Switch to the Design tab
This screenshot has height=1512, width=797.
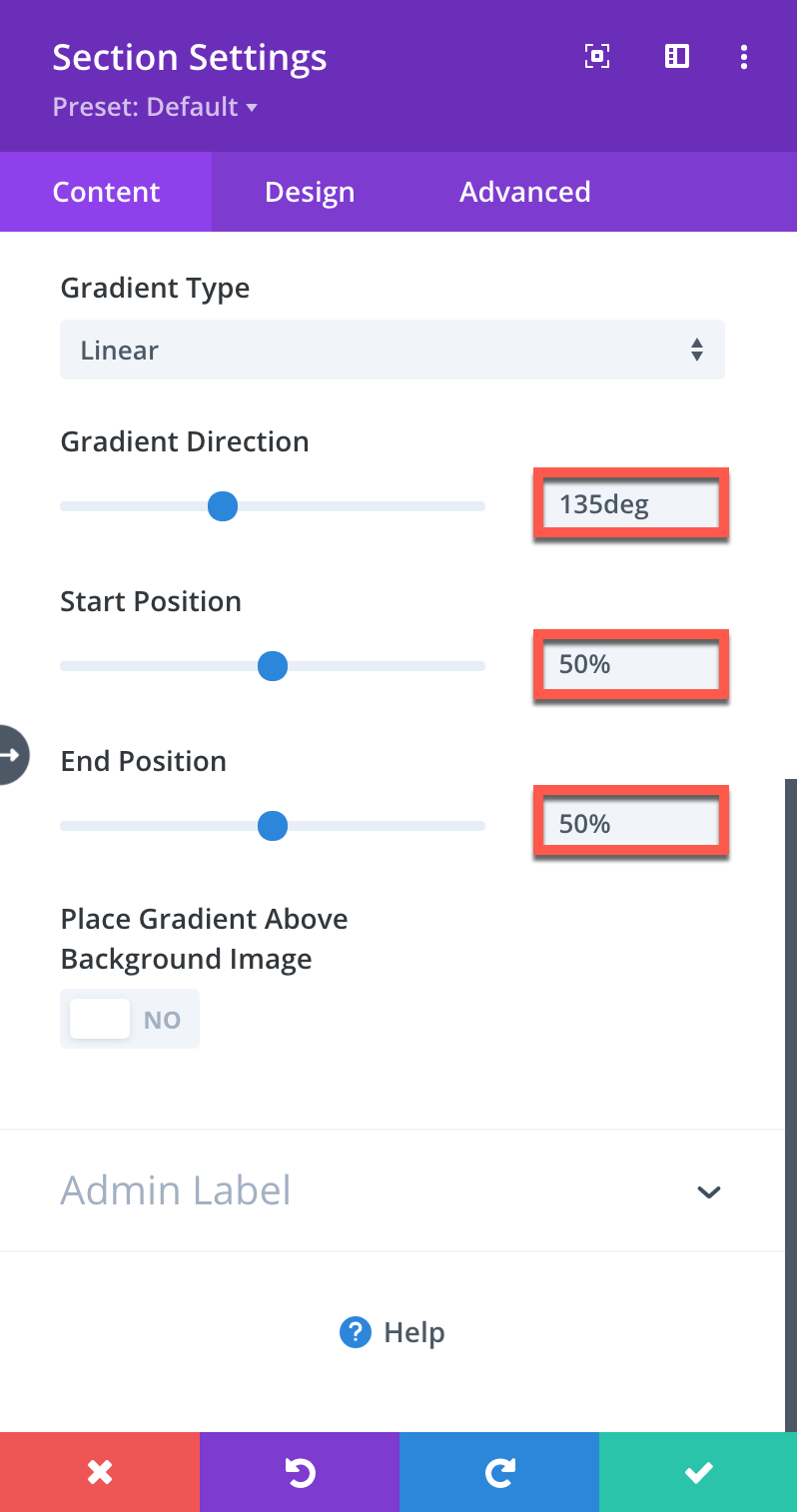310,192
